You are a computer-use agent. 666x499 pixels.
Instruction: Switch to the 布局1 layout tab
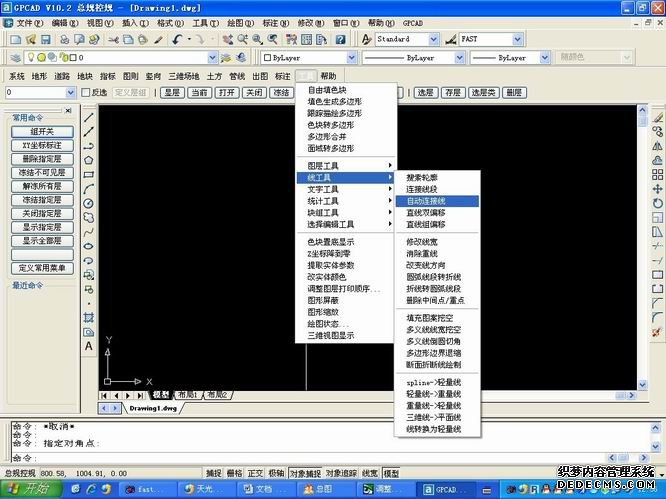188,395
